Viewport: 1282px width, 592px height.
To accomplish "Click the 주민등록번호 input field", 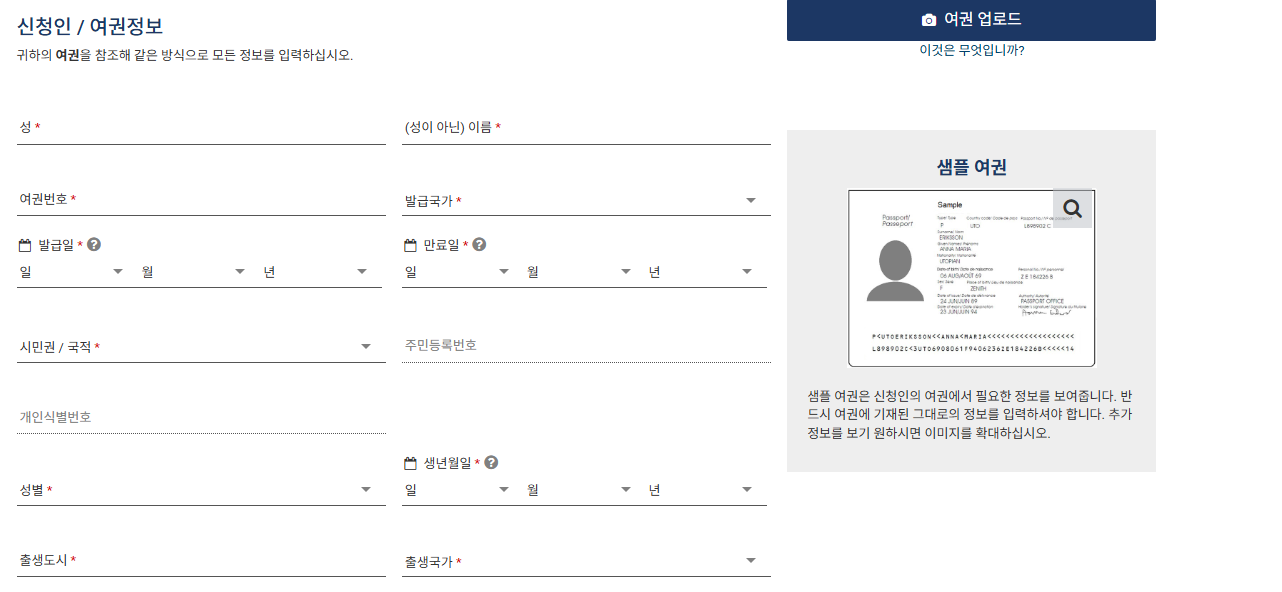I will [587, 345].
